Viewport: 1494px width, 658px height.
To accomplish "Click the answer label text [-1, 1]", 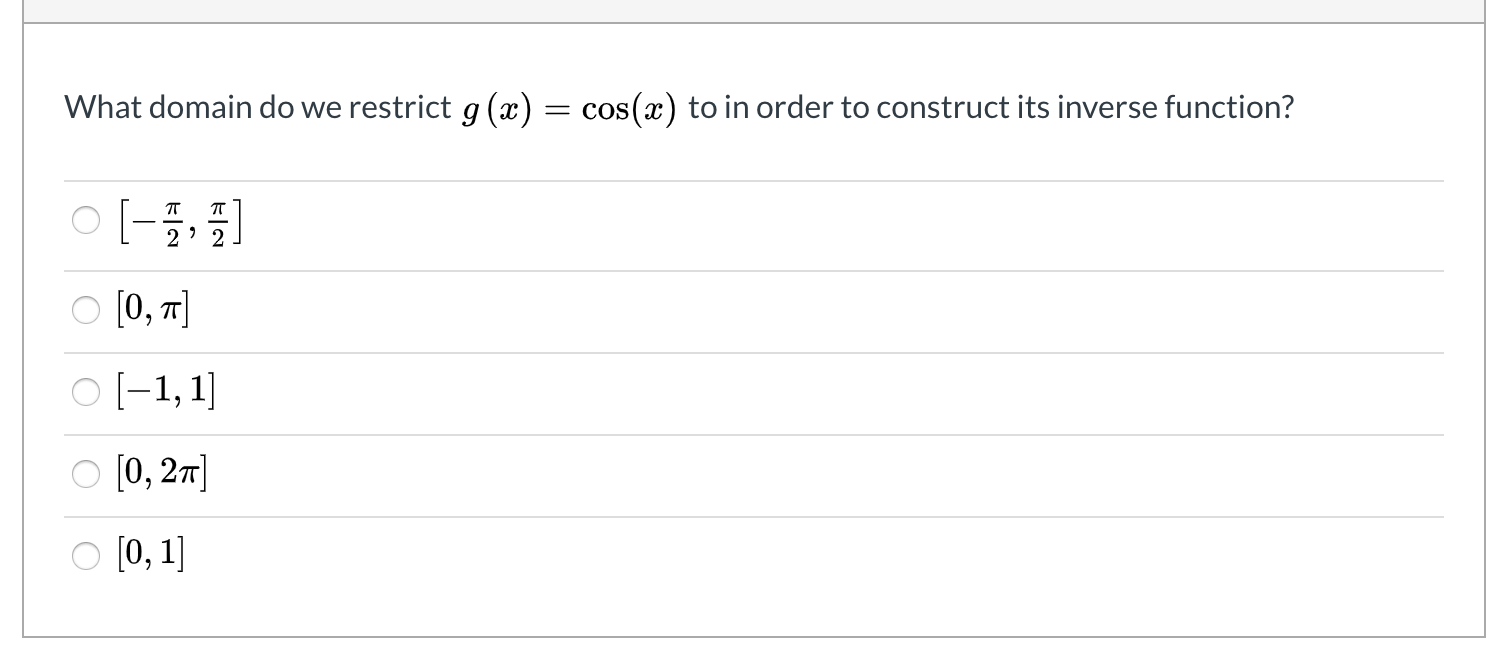I will point(166,390).
